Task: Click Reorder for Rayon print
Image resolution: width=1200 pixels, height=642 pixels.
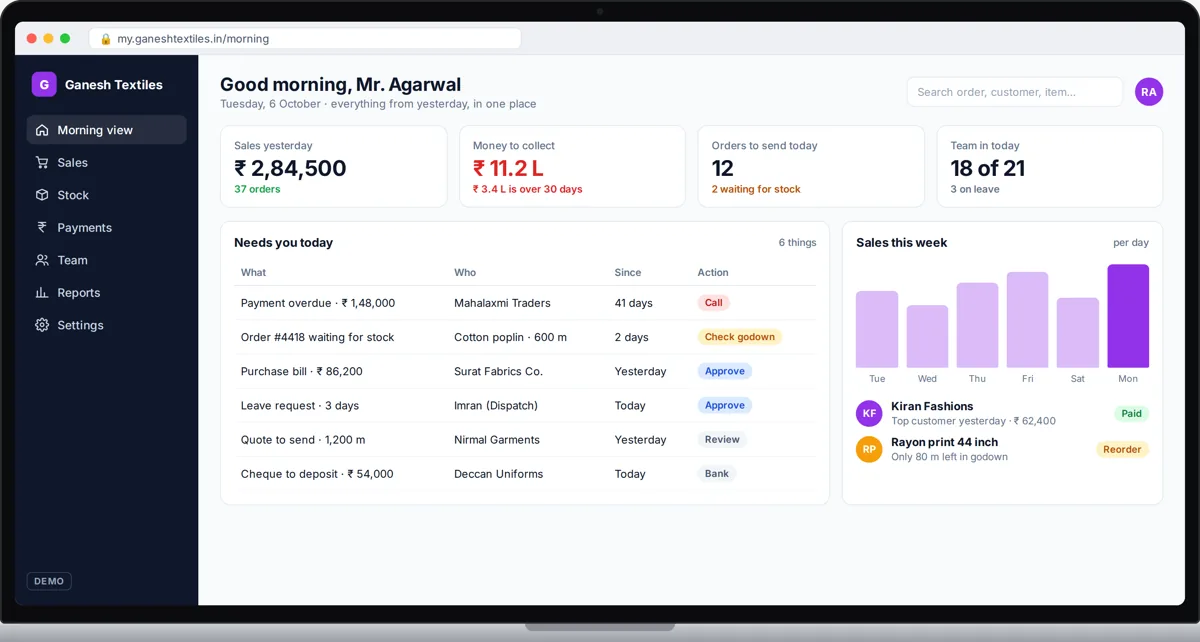Action: point(1123,449)
